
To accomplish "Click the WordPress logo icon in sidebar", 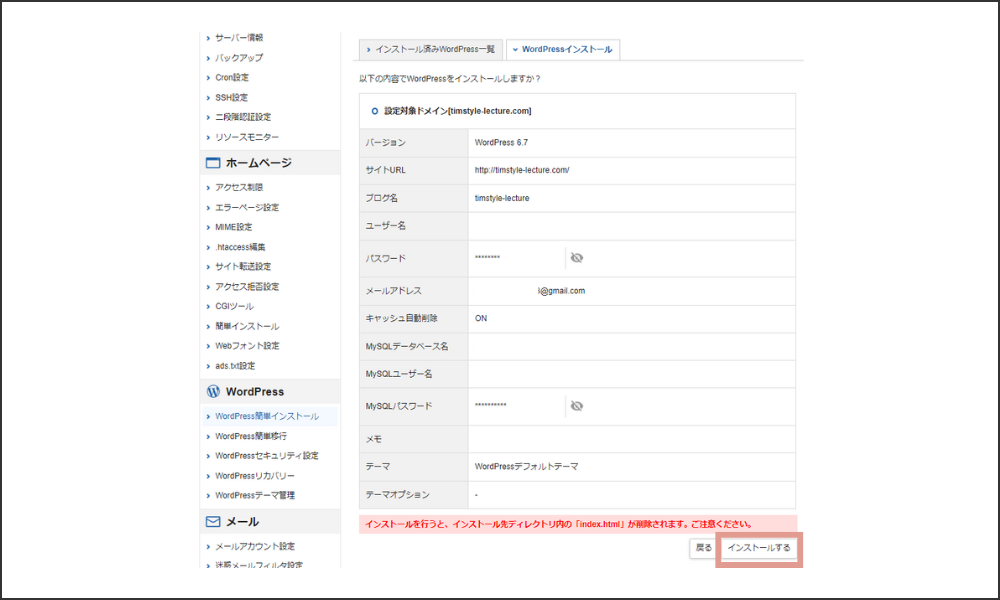I will tap(213, 391).
